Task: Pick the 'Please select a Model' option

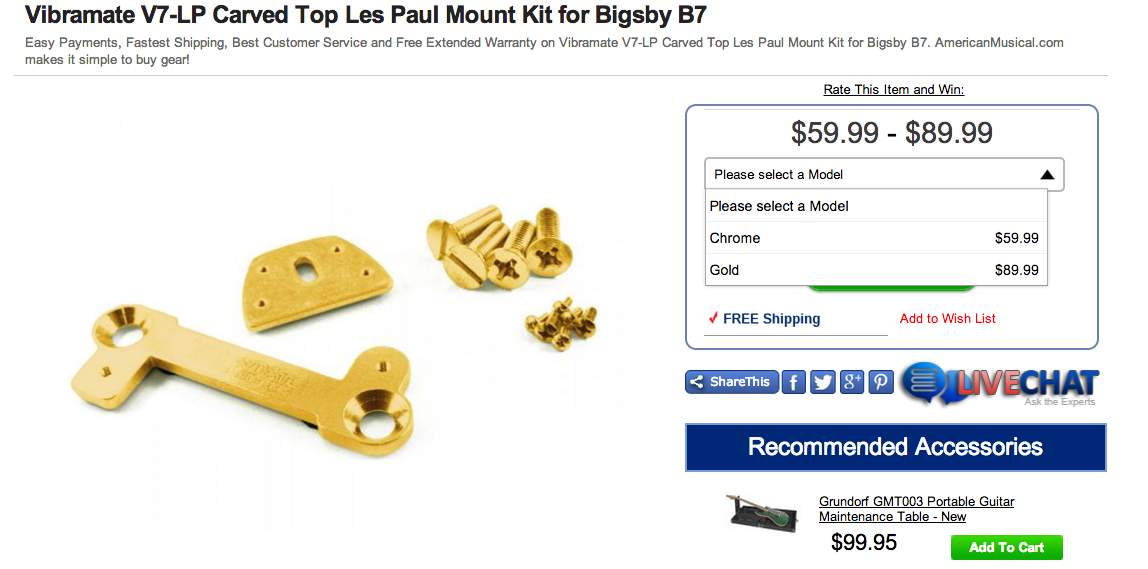Action: click(x=875, y=206)
